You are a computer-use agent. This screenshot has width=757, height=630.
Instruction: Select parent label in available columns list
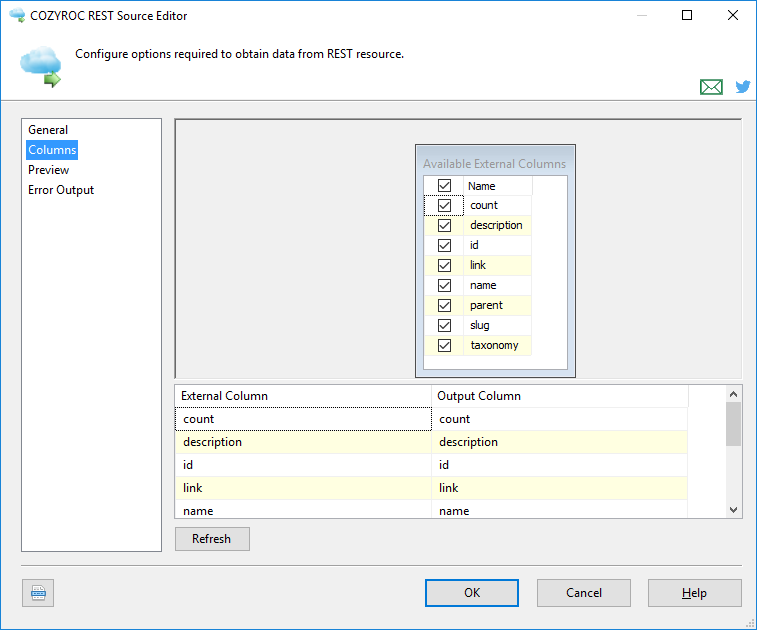coord(486,305)
